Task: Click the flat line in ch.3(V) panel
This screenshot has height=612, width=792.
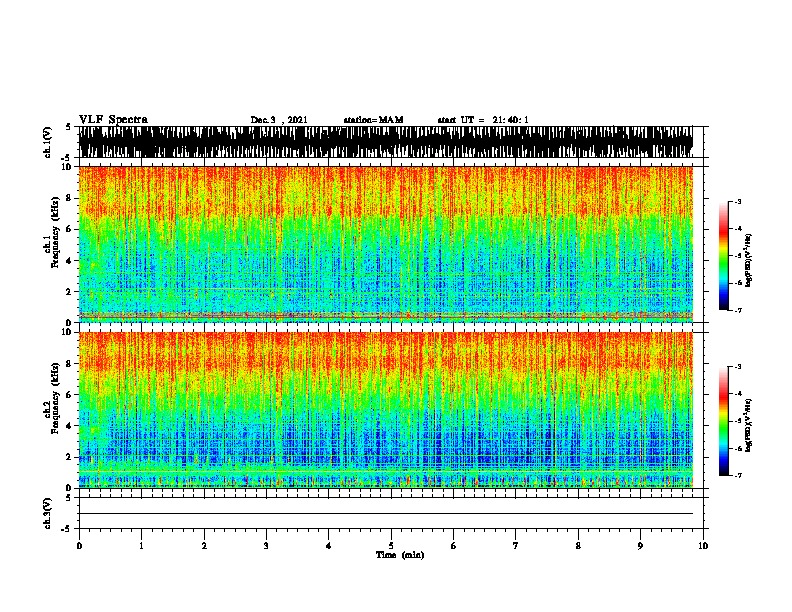Action: pos(386,514)
